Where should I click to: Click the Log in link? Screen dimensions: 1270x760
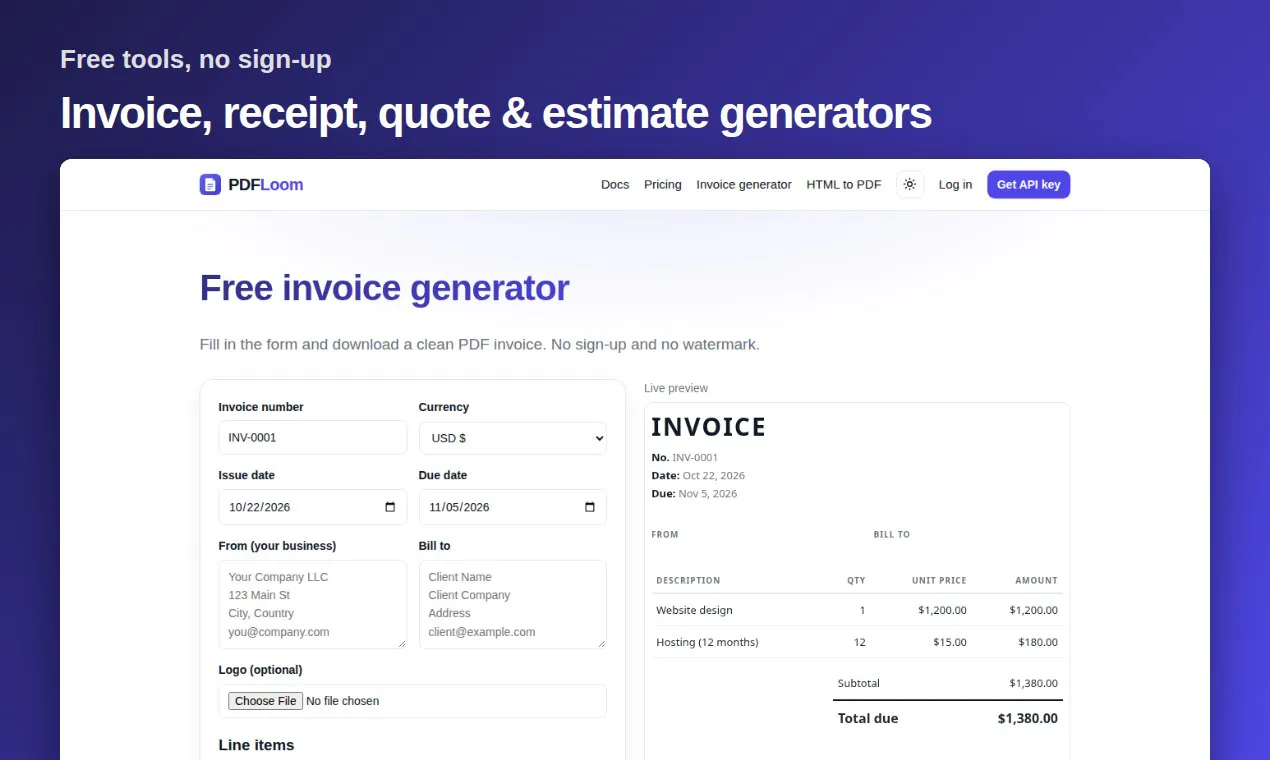point(955,184)
